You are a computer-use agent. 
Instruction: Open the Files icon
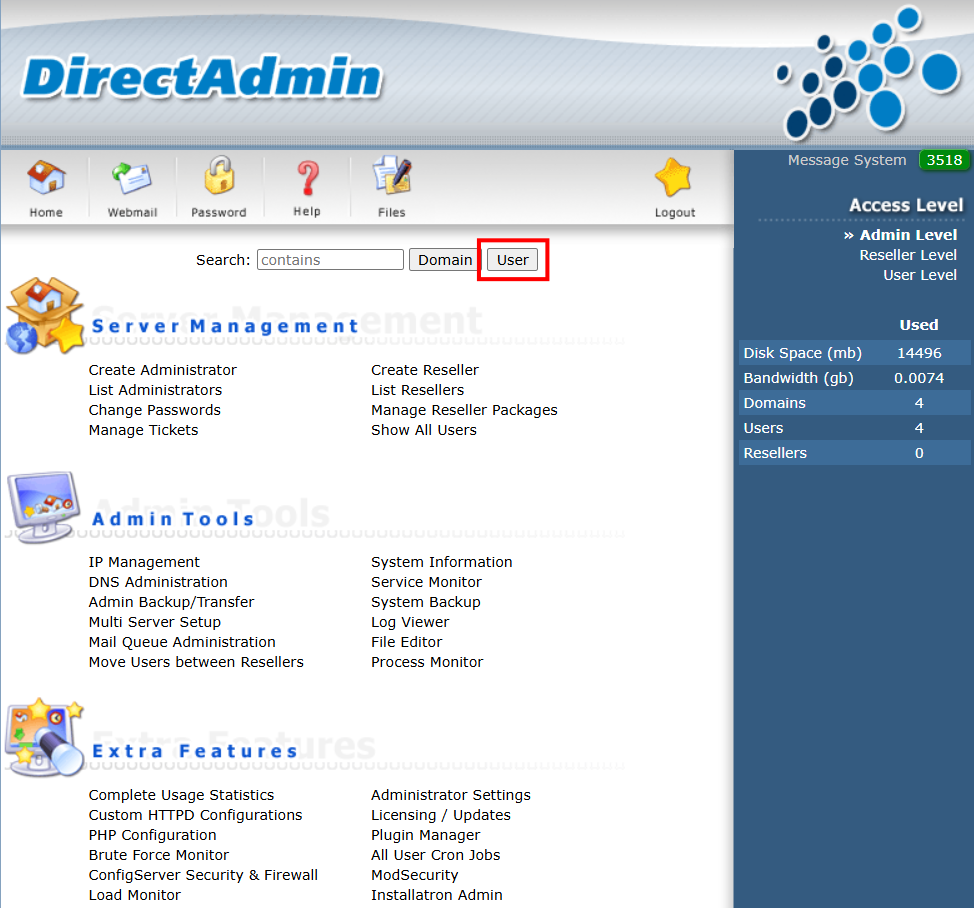[391, 175]
